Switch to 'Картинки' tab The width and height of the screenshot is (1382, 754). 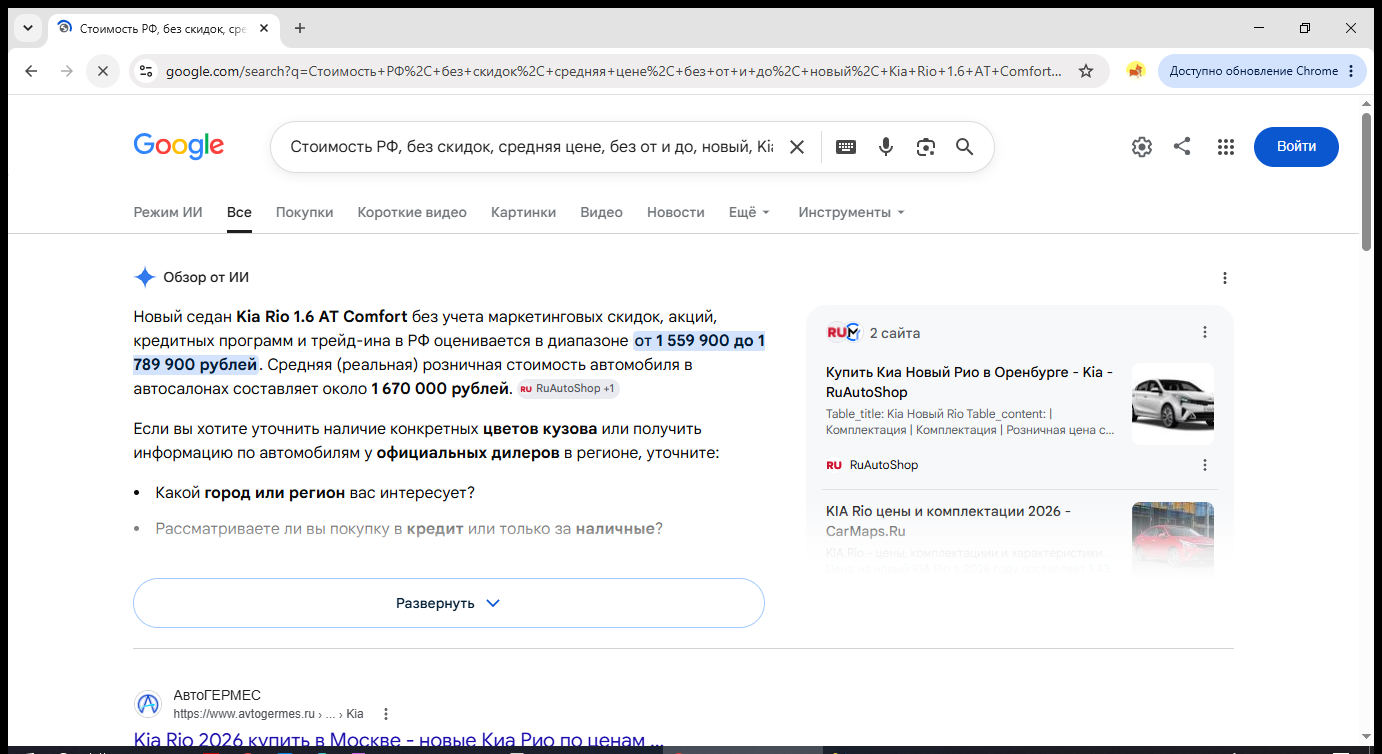point(523,212)
